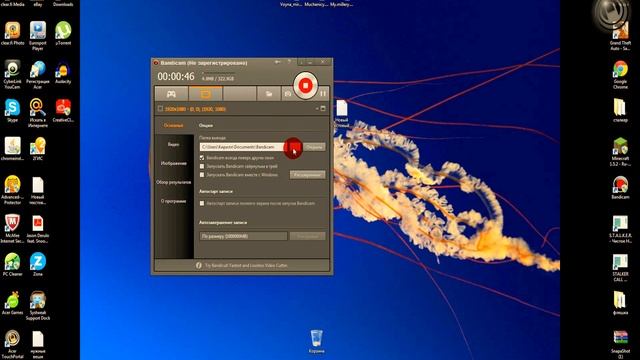The image size is (640, 360).
Task: Click the resolution text 1920x1080 target bar
Action: pyautogui.click(x=195, y=109)
